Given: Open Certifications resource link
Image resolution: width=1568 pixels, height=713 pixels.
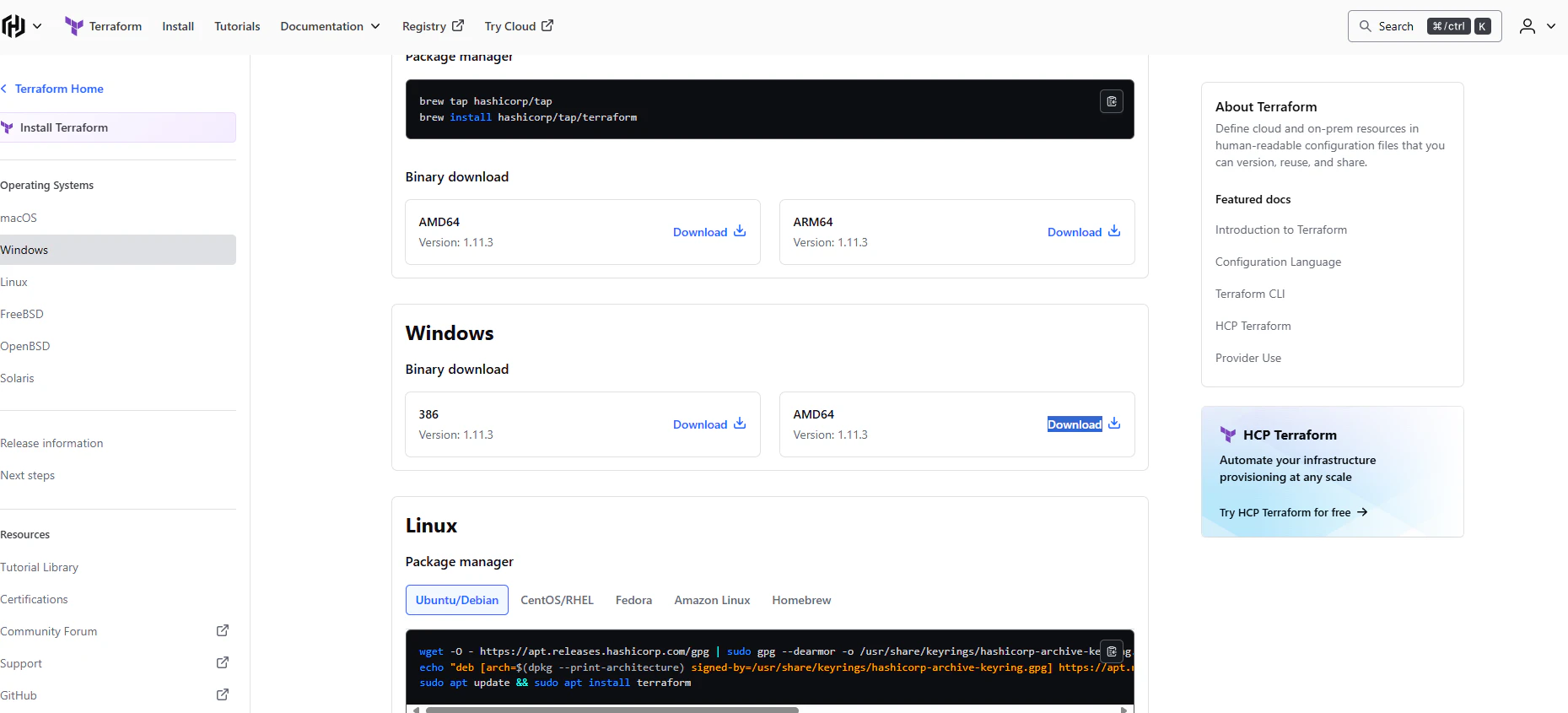Looking at the screenshot, I should (x=34, y=599).
